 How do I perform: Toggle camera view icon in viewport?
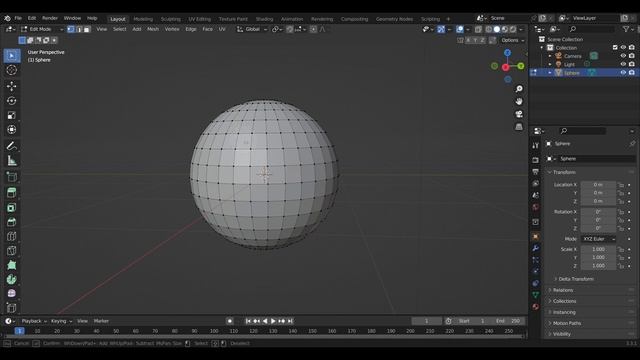pos(519,114)
